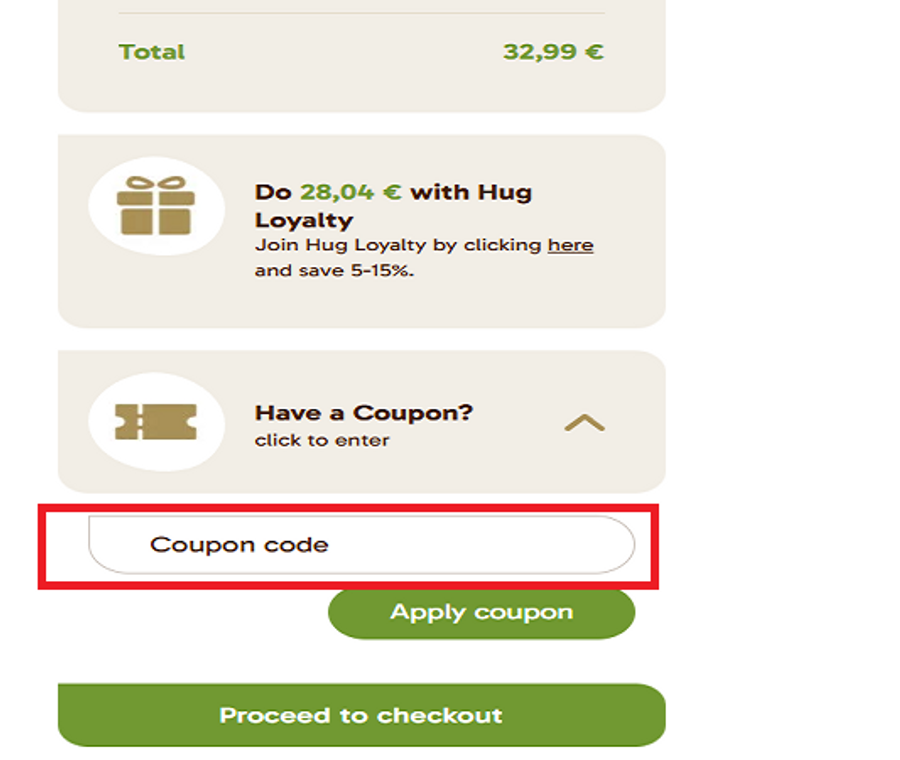Click the "Do" word in the loyalty heading

pyautogui.click(x=273, y=192)
